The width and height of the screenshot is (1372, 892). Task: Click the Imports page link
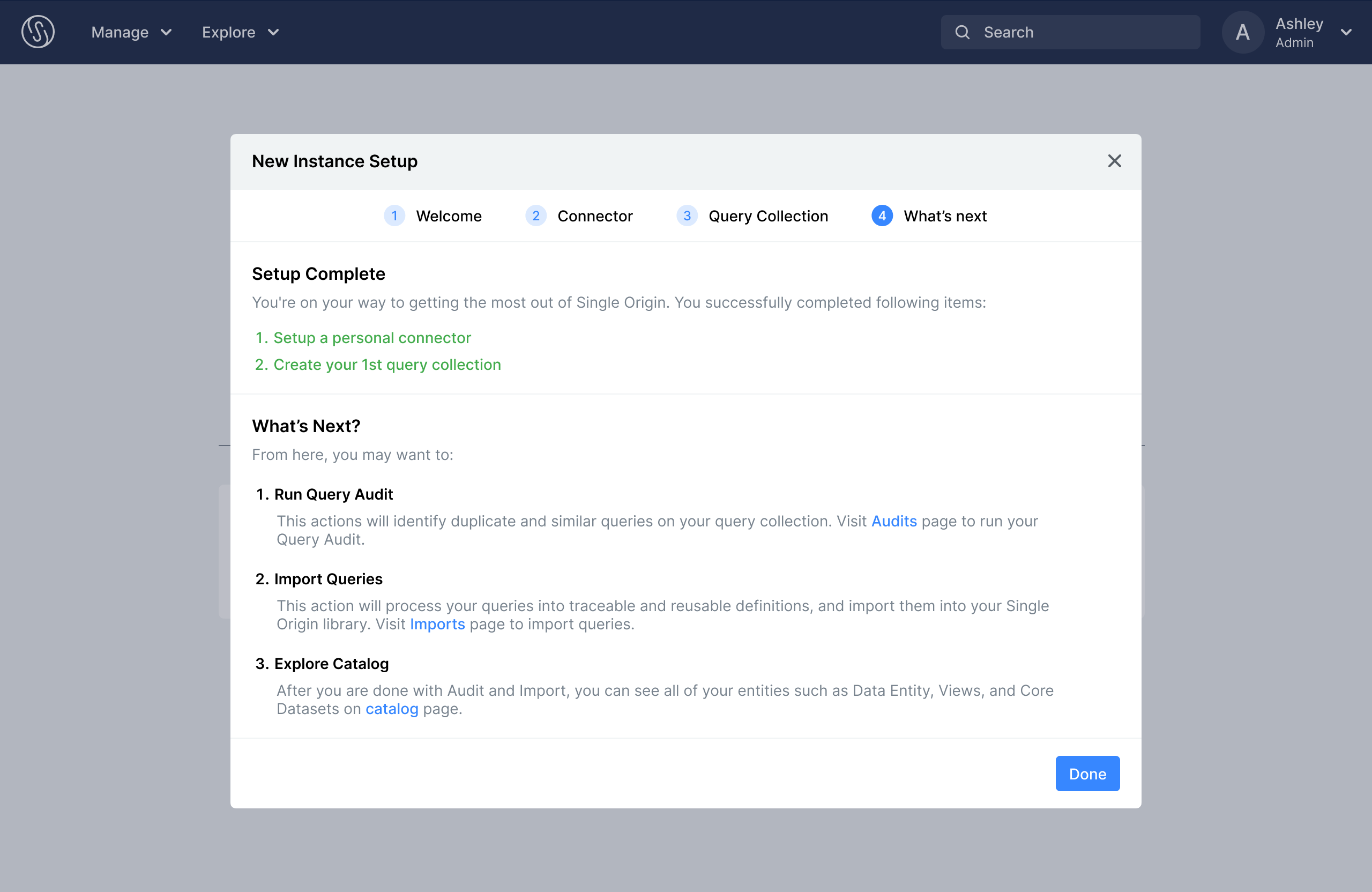pyautogui.click(x=437, y=624)
